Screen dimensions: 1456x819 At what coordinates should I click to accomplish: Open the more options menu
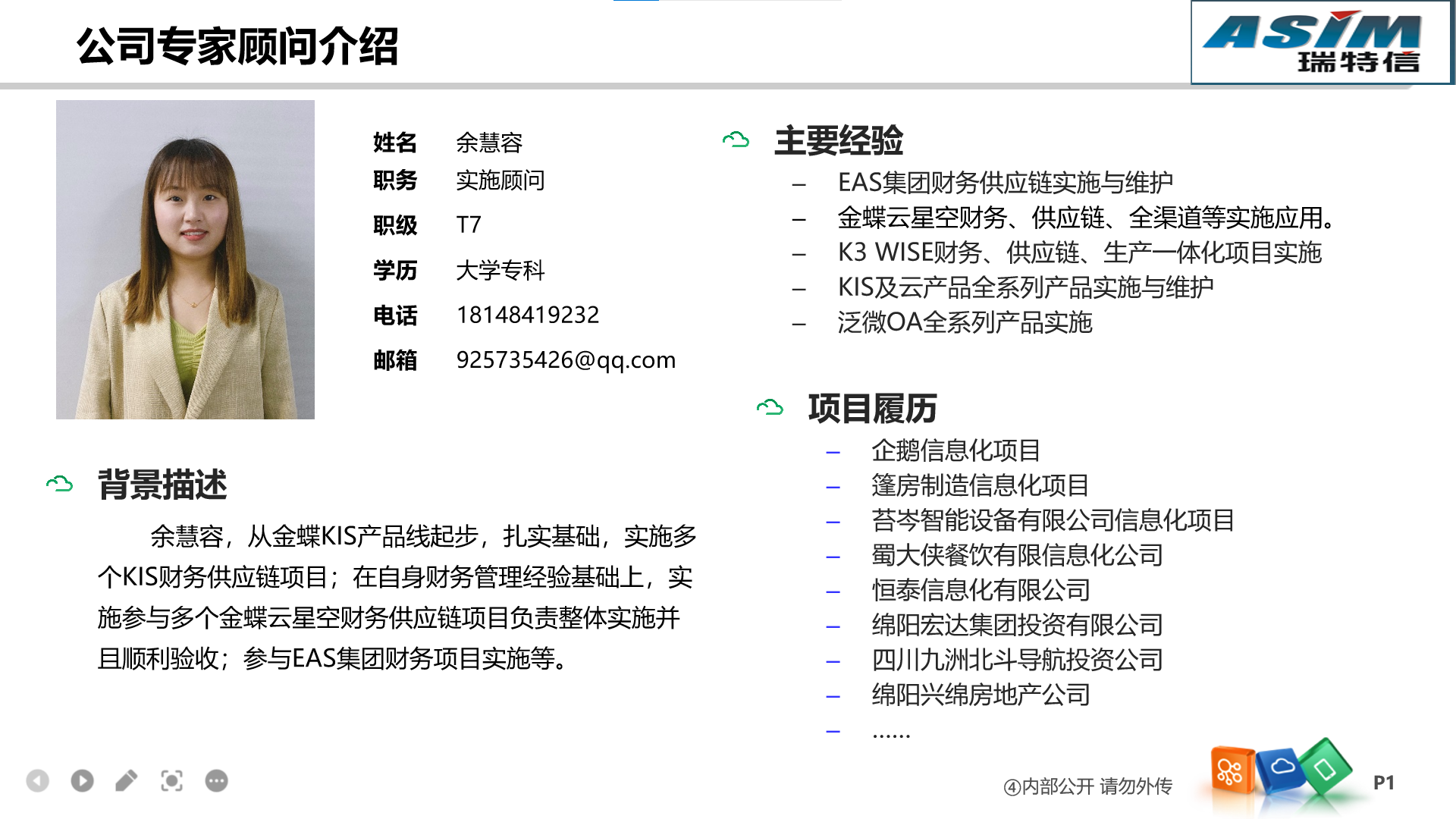point(217,780)
